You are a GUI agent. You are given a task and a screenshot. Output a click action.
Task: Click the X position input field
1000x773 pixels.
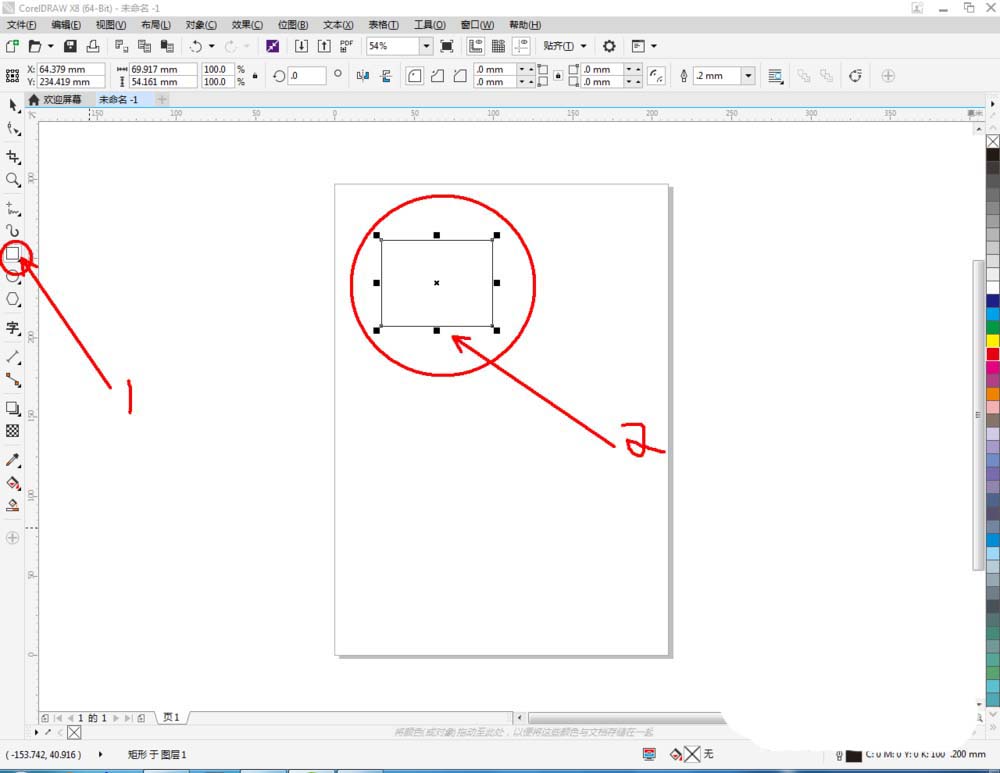(71, 69)
